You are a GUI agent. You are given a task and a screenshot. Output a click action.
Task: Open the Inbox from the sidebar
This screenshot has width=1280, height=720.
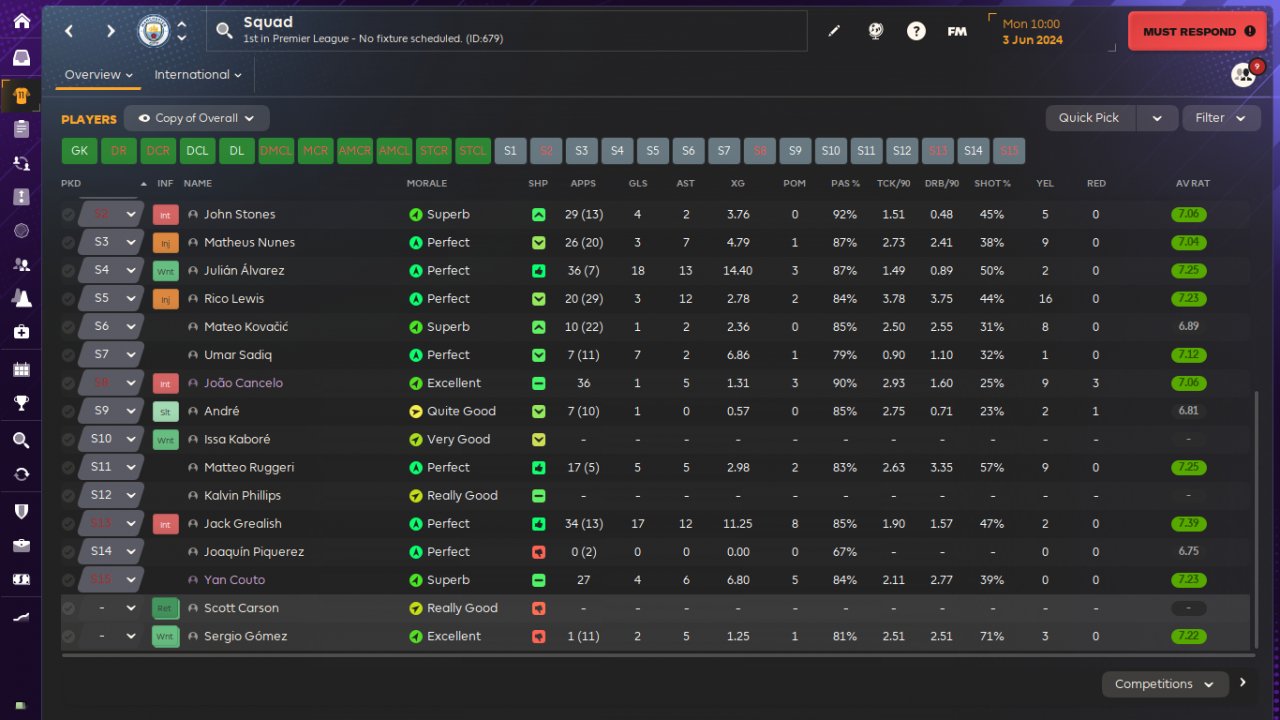coord(21,58)
